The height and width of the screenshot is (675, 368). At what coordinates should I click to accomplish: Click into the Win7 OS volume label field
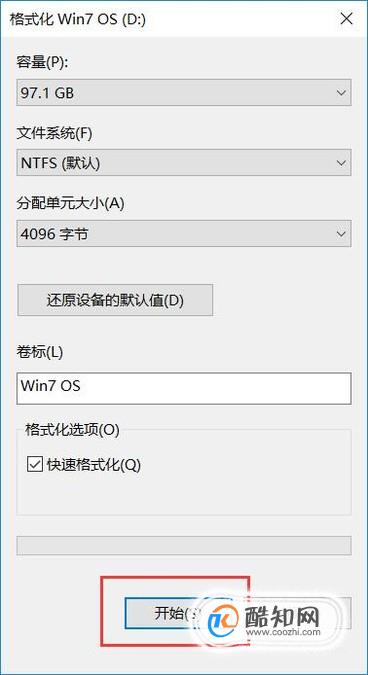click(x=184, y=389)
